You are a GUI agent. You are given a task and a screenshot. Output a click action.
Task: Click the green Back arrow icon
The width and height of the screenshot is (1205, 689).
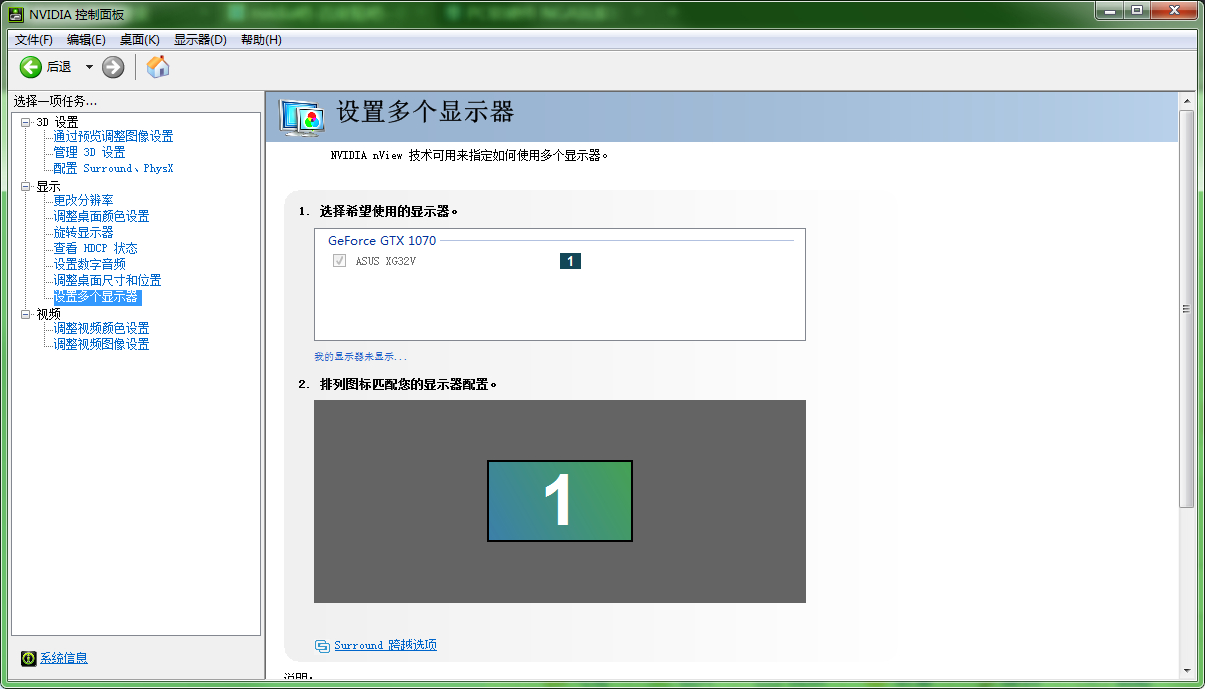31,67
